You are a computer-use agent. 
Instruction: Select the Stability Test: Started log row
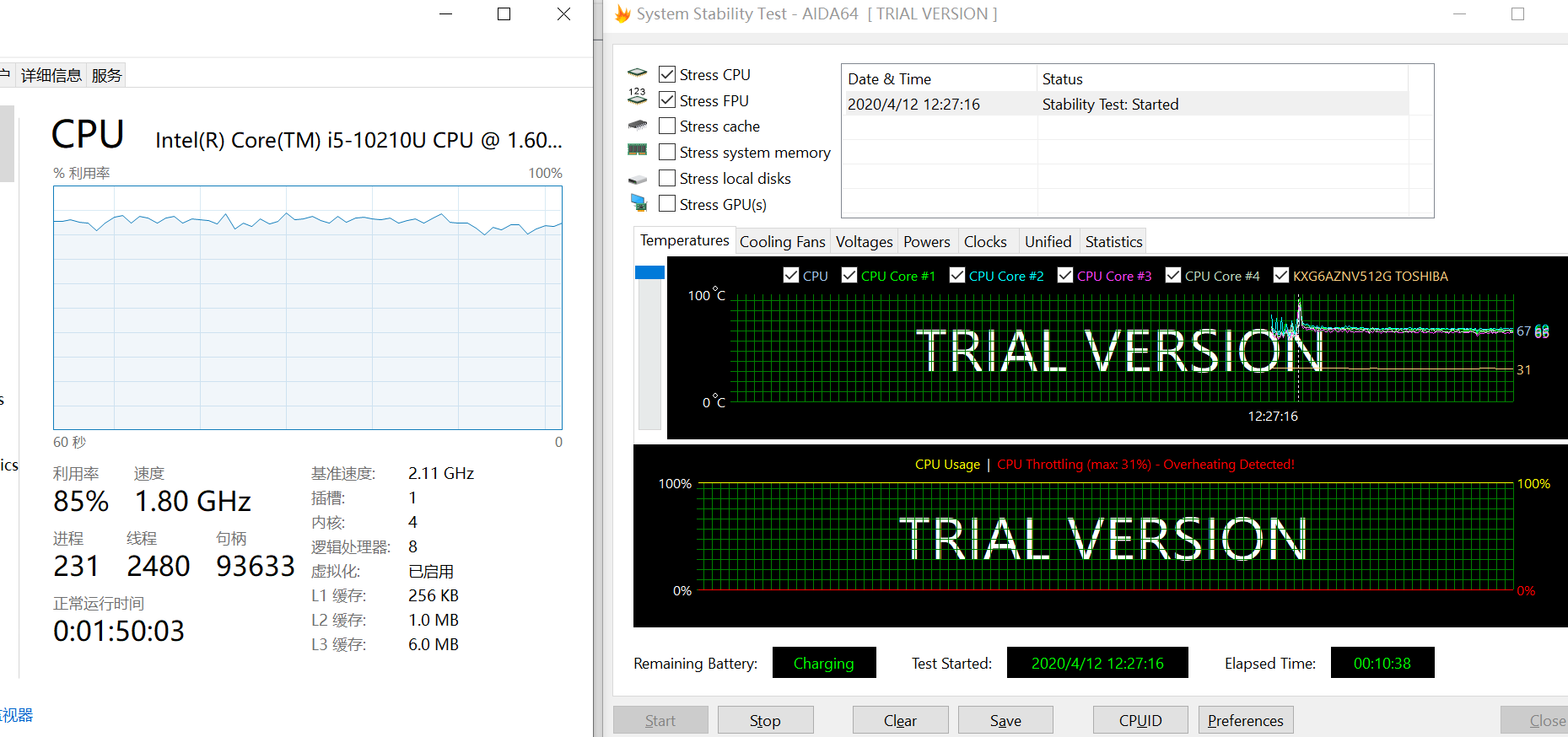pyautogui.click(x=1125, y=104)
